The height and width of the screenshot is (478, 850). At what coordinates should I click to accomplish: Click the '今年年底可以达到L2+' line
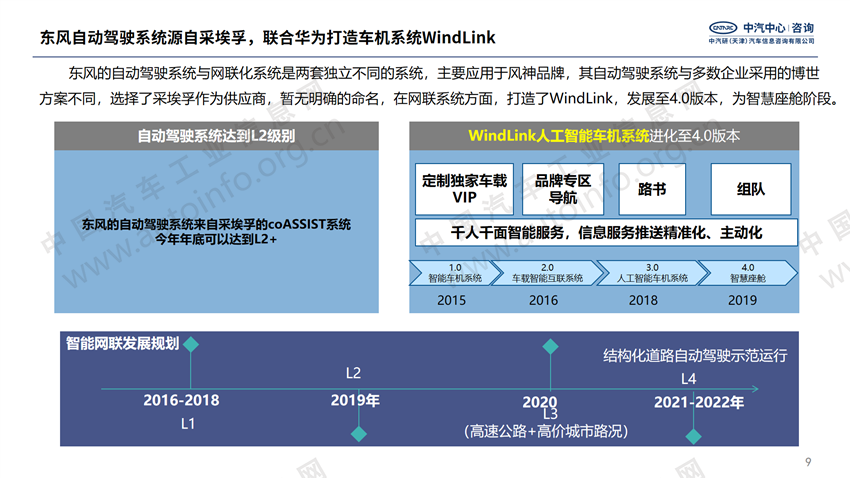(x=216, y=239)
